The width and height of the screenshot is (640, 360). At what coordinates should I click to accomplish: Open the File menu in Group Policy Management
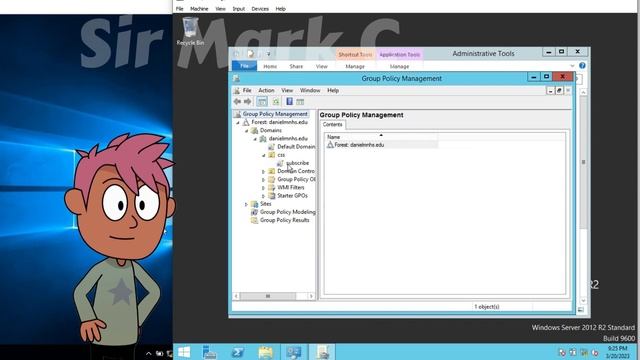click(x=247, y=90)
